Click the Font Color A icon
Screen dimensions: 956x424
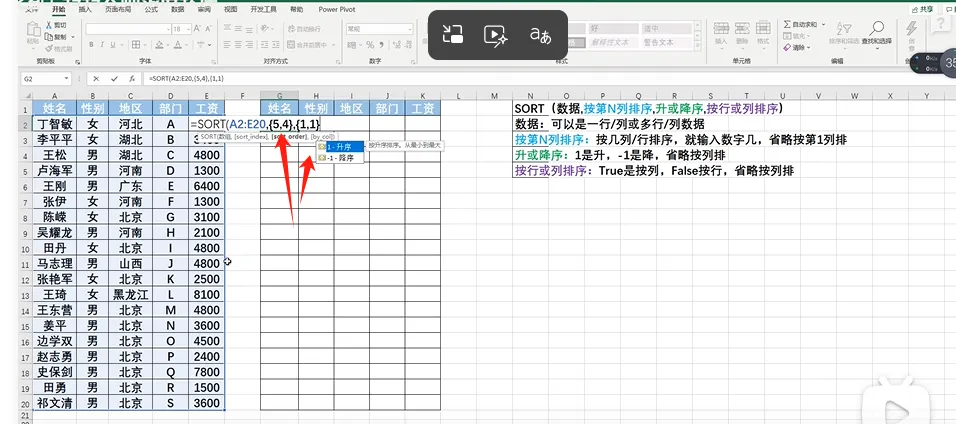(x=177, y=45)
